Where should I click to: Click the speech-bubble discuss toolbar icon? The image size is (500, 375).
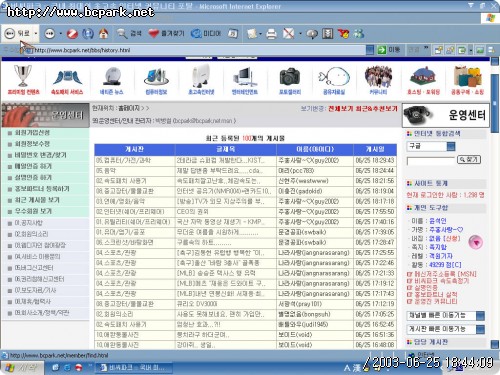(312, 34)
